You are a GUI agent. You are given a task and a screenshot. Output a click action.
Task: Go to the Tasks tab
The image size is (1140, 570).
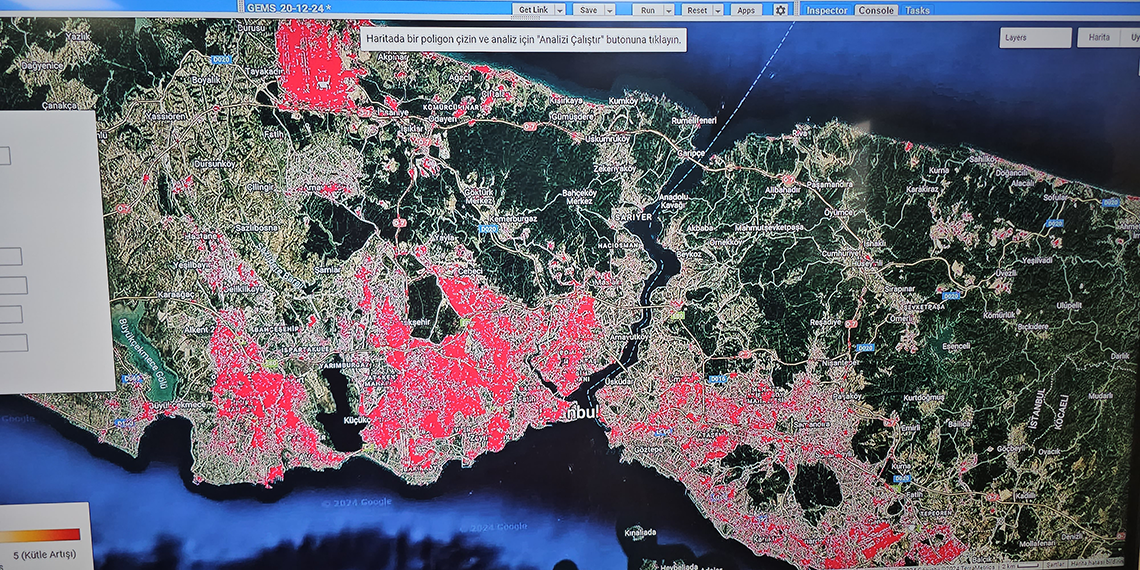917,10
